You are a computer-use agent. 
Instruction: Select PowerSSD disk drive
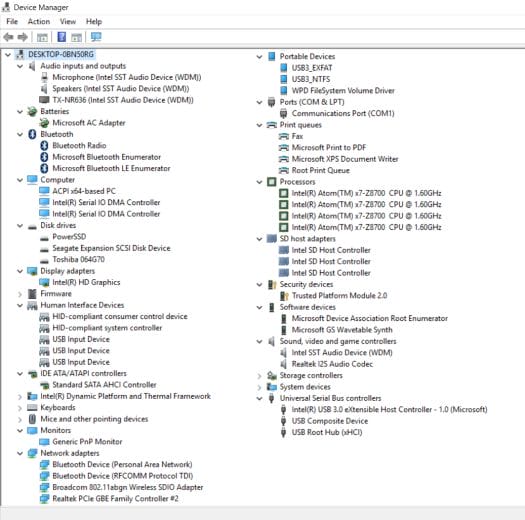[69, 237]
